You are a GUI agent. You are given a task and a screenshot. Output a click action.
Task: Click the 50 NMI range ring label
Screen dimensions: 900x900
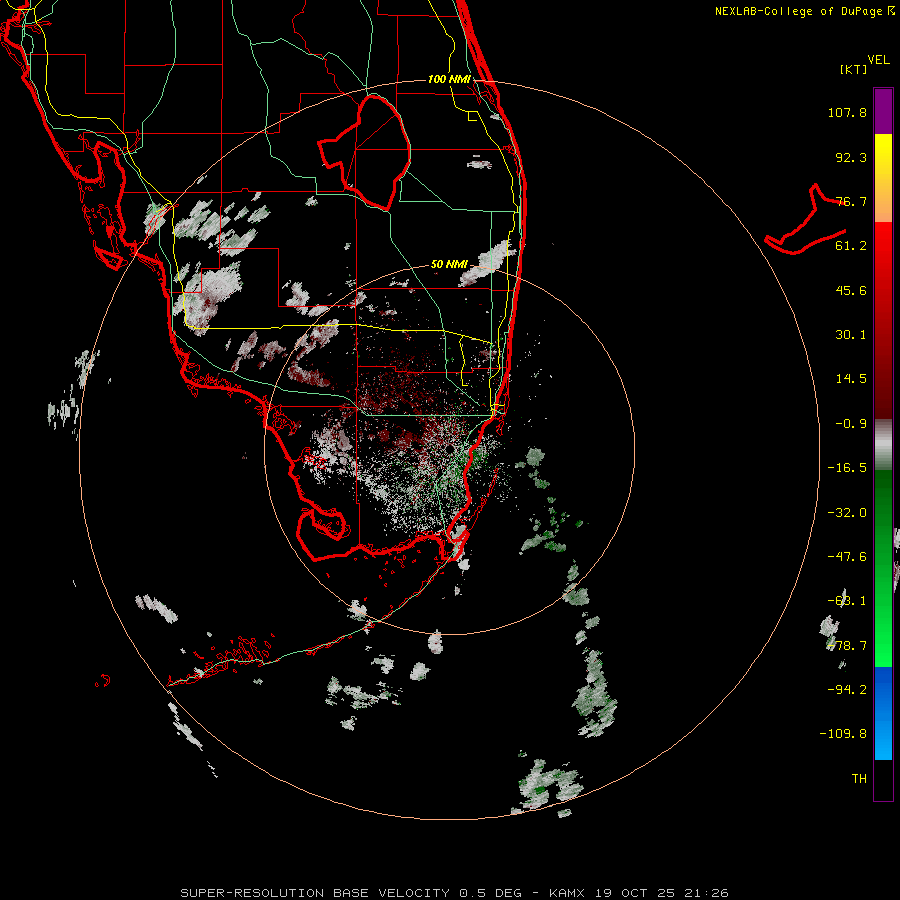click(x=449, y=265)
